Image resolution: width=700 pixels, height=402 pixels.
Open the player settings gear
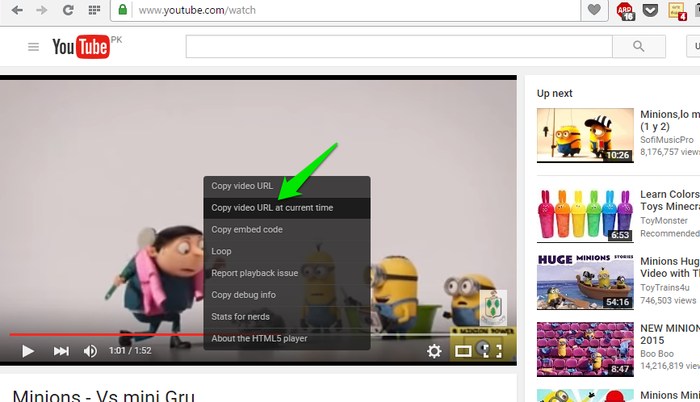pos(434,351)
